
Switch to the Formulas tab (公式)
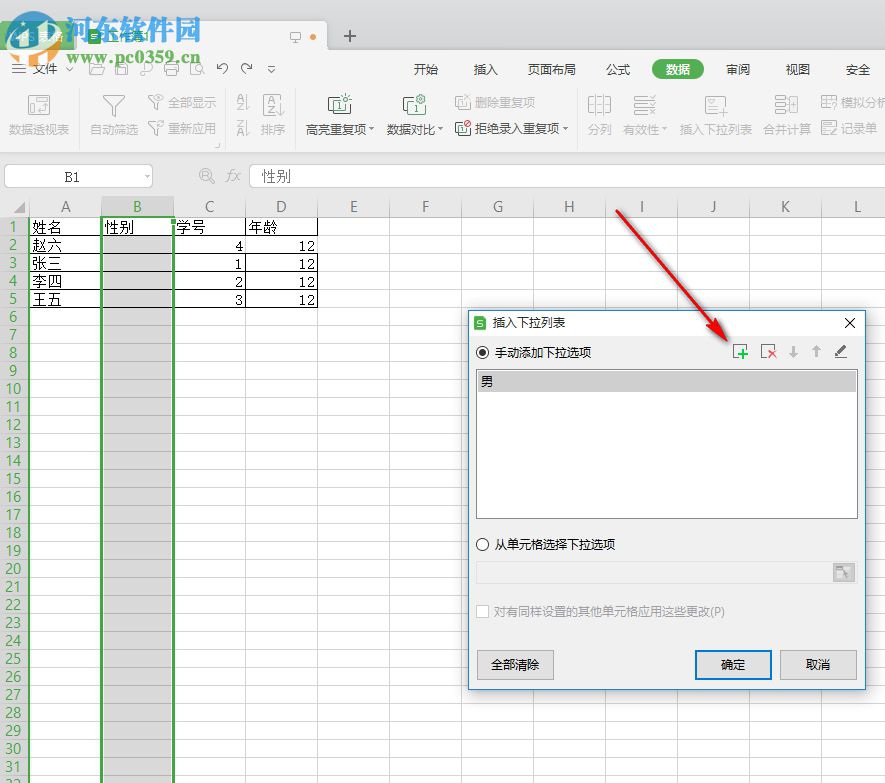coord(617,69)
